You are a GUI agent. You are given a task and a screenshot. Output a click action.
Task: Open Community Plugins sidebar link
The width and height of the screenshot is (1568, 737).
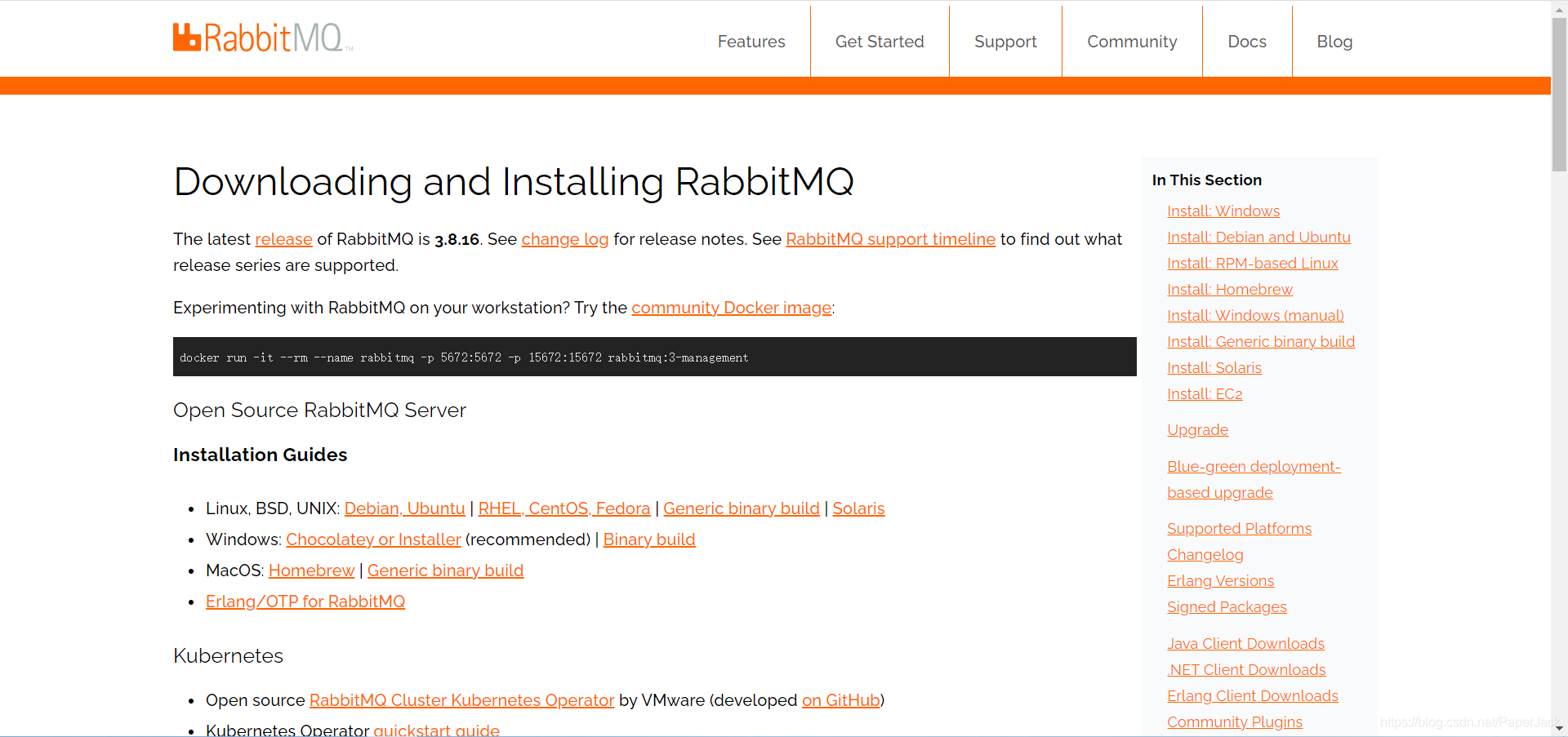tap(1235, 722)
